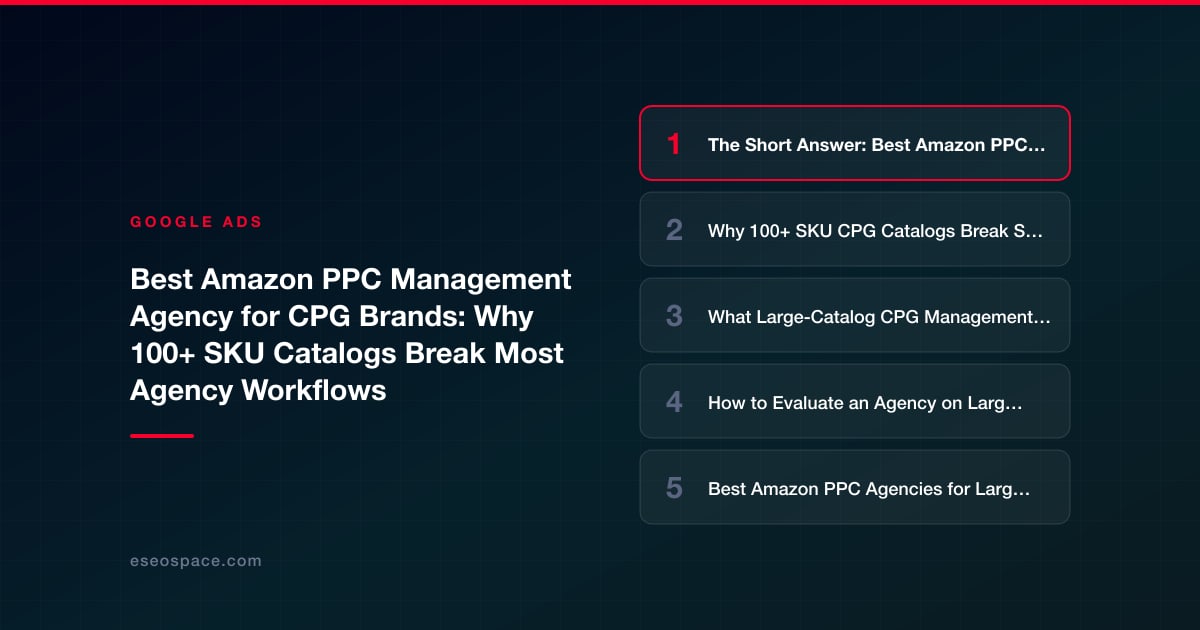Click the eseospace.com site text
Viewport: 1200px width, 630px height.
[x=196, y=561]
